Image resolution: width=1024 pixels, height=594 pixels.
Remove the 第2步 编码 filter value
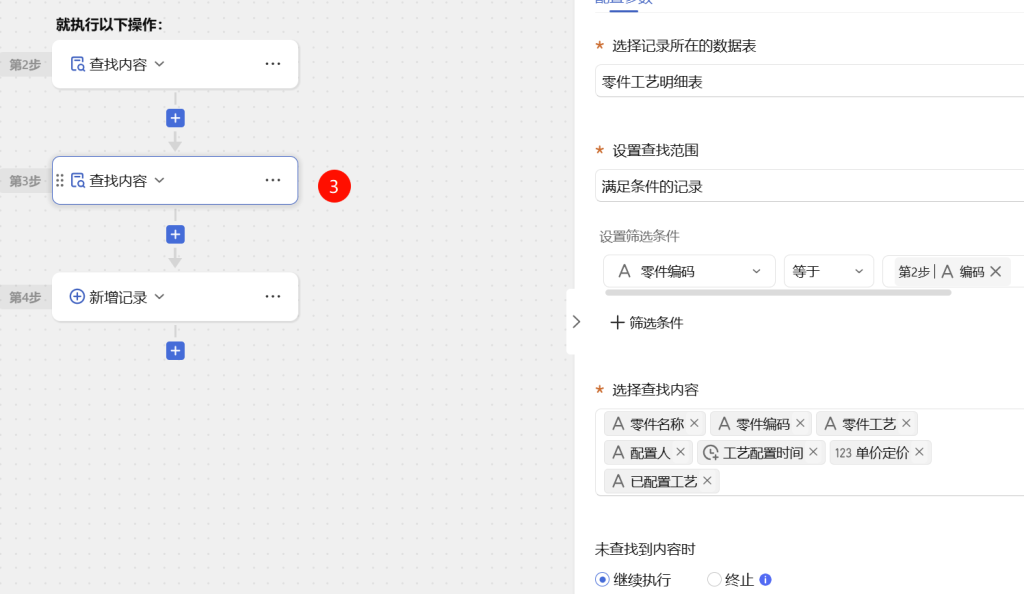point(995,272)
